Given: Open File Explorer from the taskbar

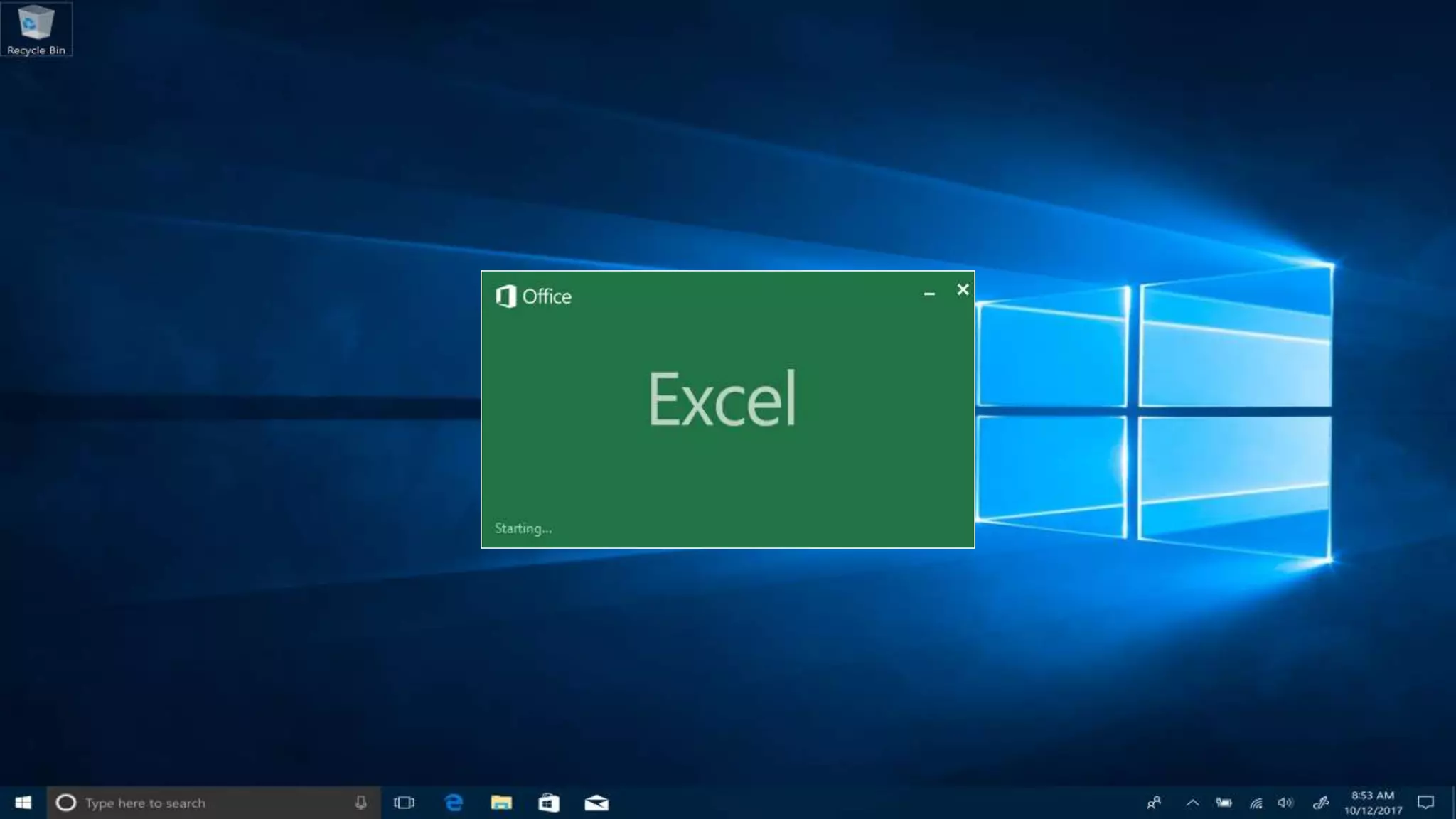Looking at the screenshot, I should (x=501, y=803).
